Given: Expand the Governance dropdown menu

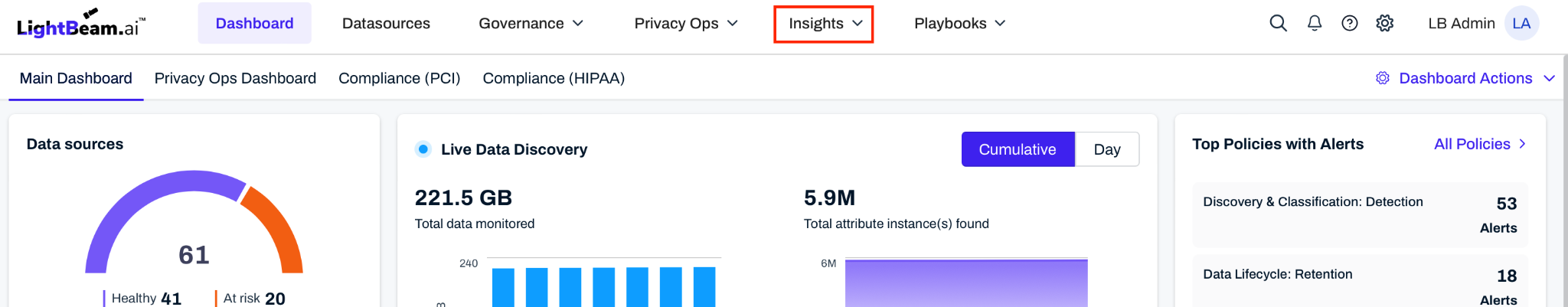Looking at the screenshot, I should [531, 24].
